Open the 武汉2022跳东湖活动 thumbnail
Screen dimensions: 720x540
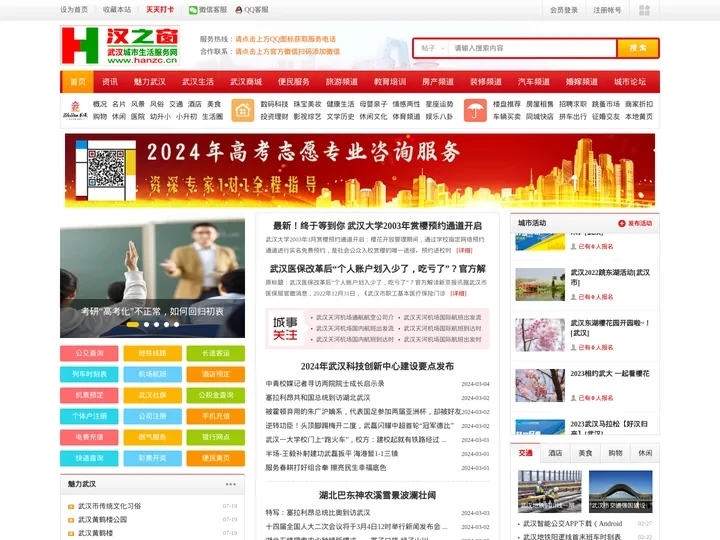pyautogui.click(x=540, y=285)
